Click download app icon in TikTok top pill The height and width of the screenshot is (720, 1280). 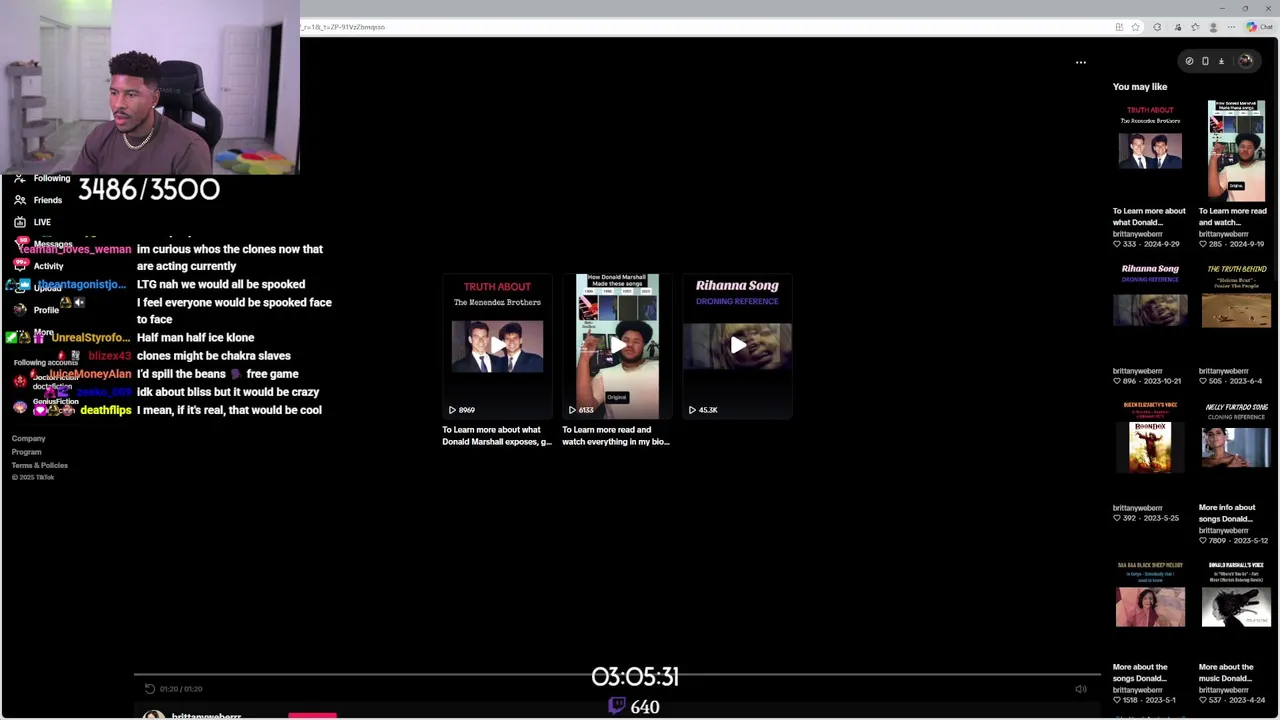point(1221,61)
